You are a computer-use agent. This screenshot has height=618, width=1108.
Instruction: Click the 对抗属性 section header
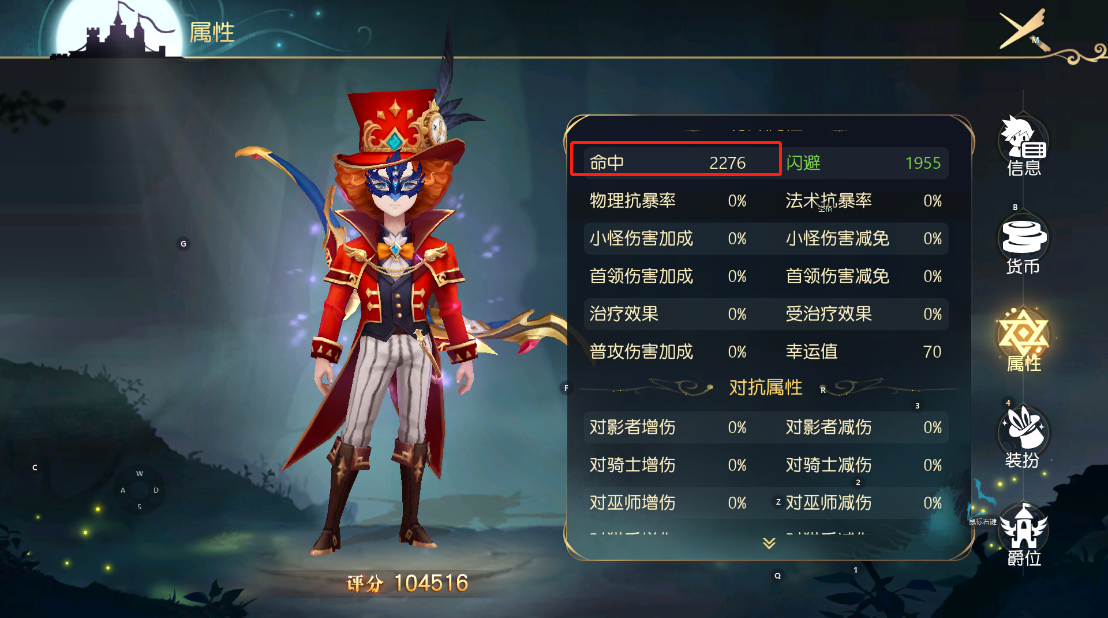pos(766,387)
